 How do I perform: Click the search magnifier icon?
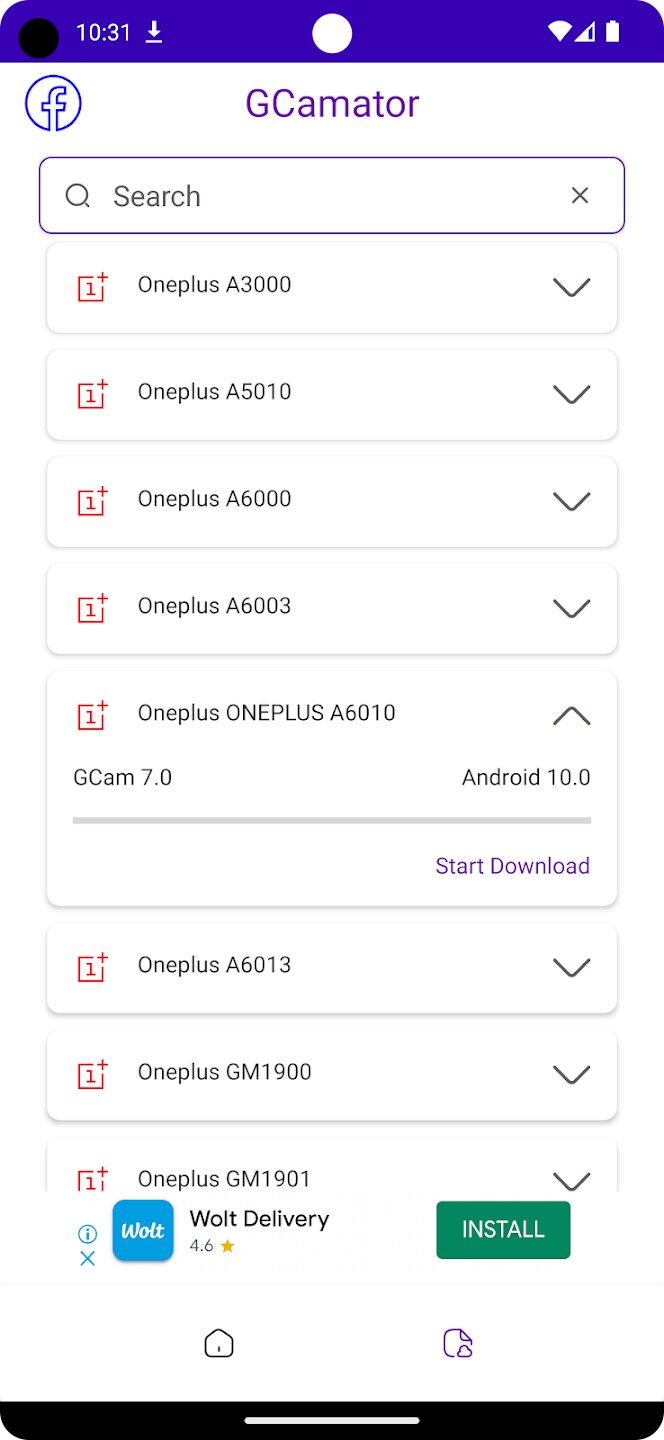pos(78,196)
